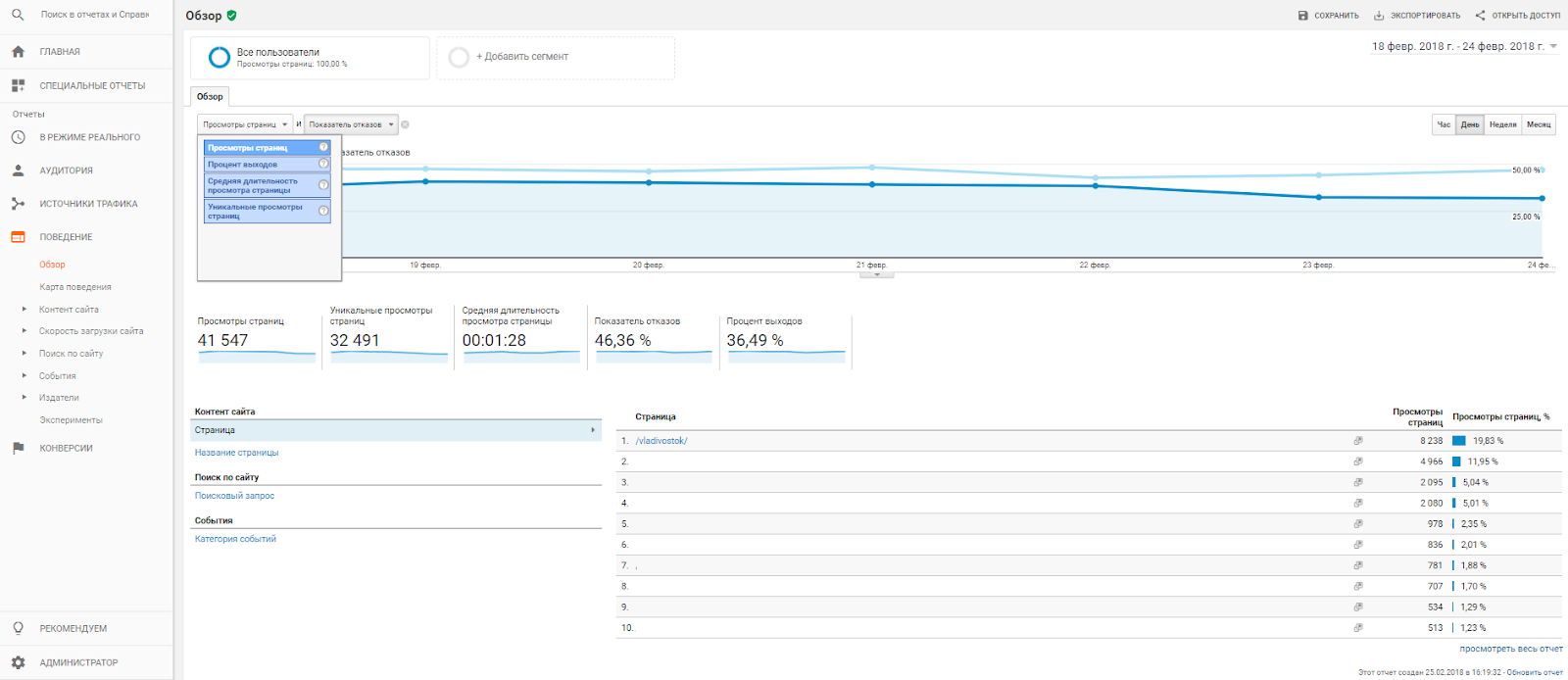Open the date range picker dropdown

[1464, 46]
